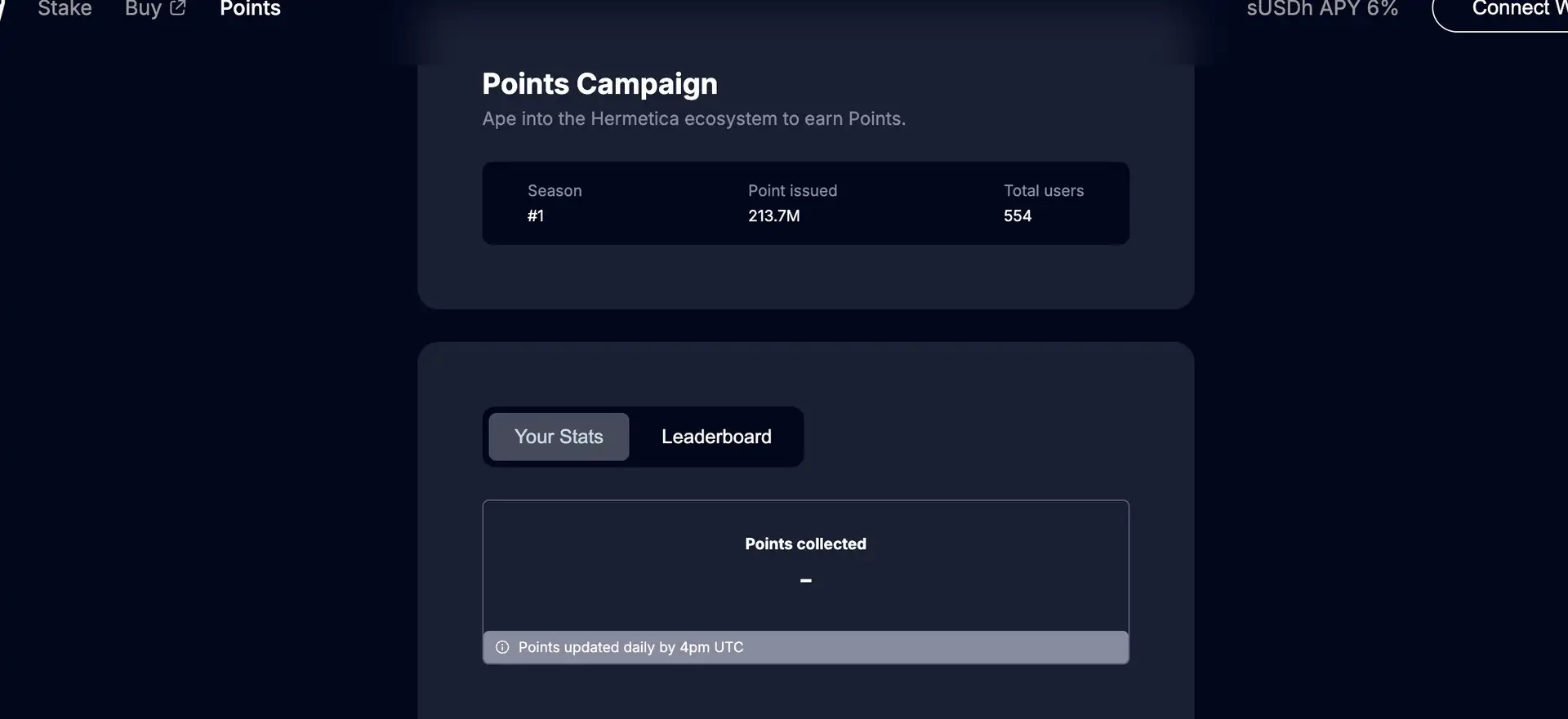
Task: Click the Season label in the stats bar
Action: tap(555, 191)
